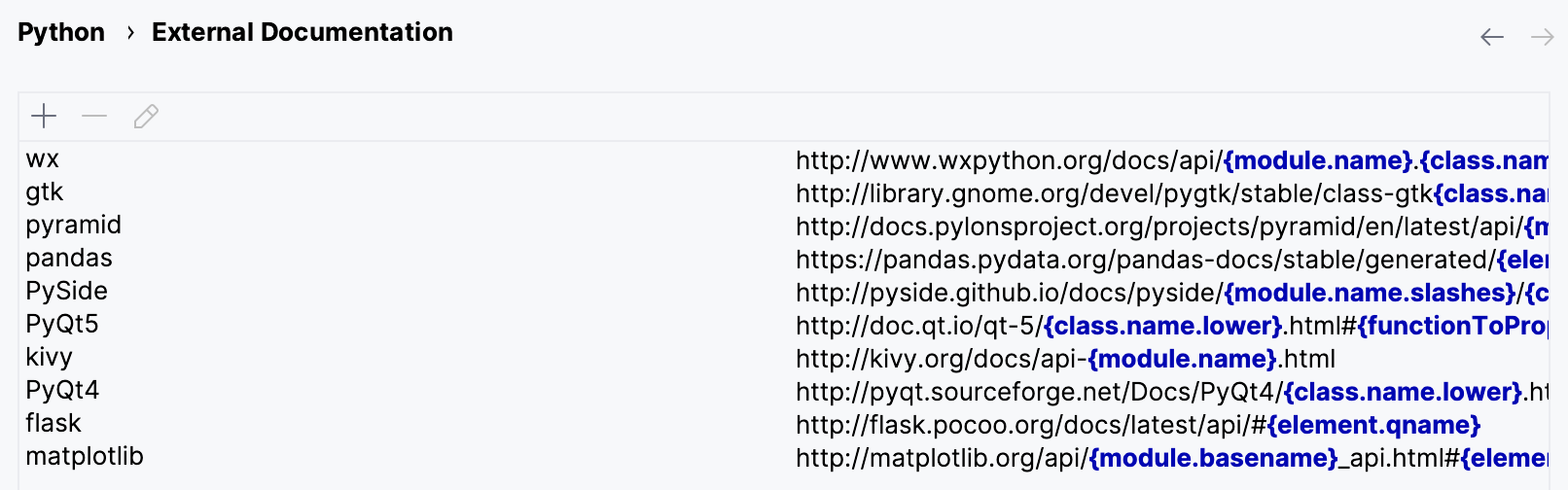The height and width of the screenshot is (490, 1568).
Task: Open the Python breadcrumb link
Action: pyautogui.click(x=61, y=32)
